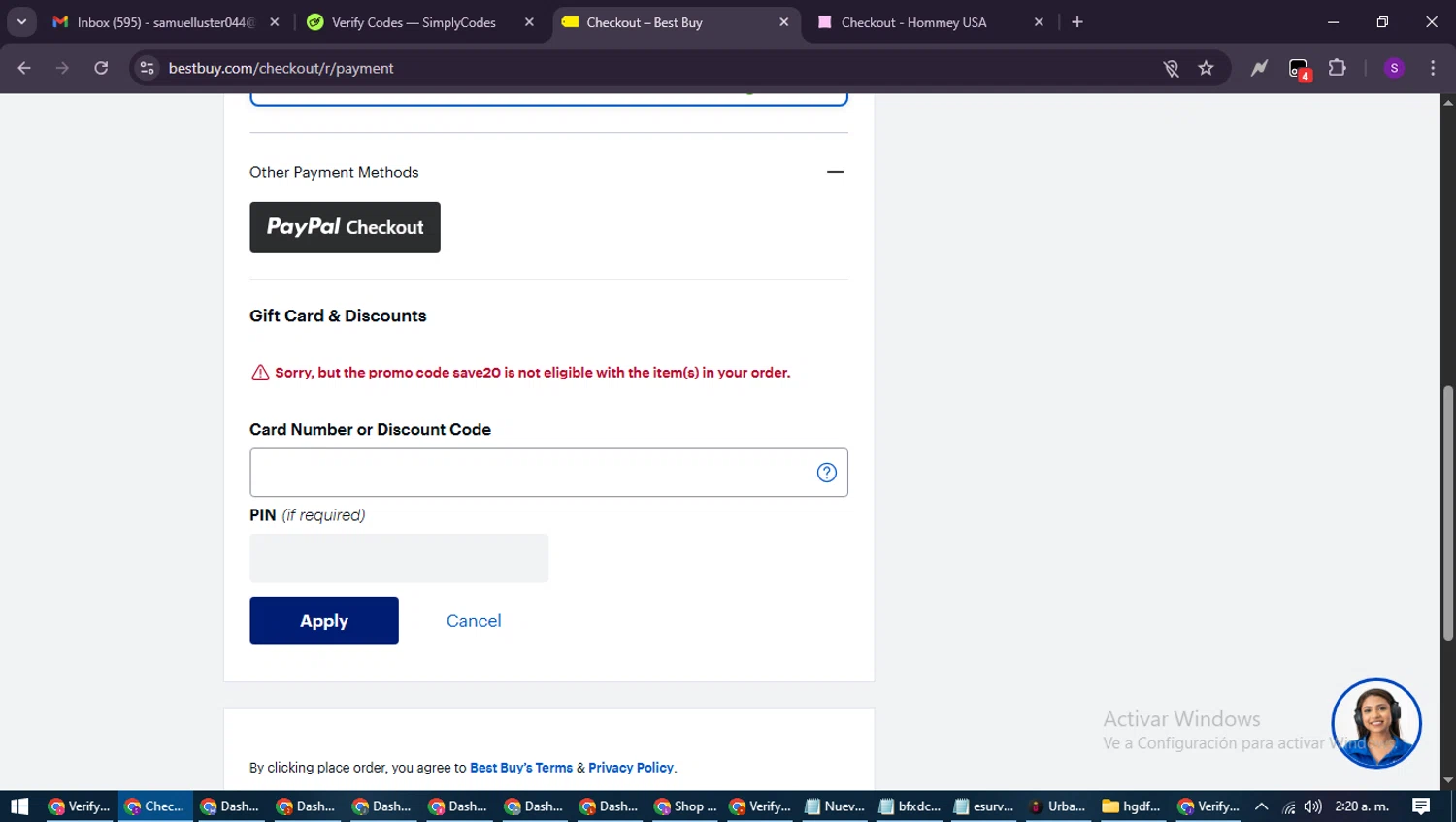Click the PayPal Checkout button
The height and width of the screenshot is (822, 1456).
(345, 227)
